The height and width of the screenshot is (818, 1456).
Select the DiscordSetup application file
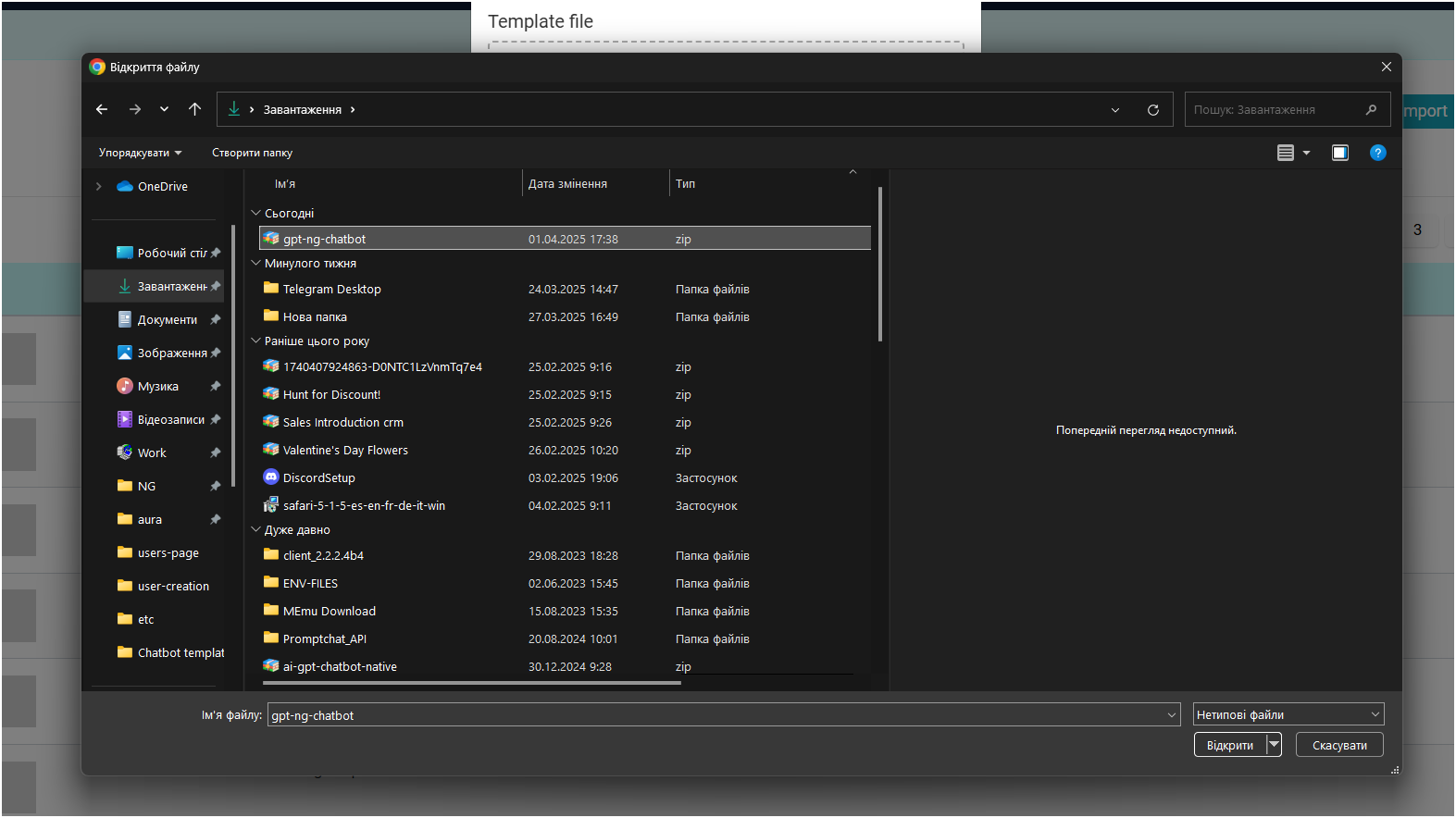click(x=318, y=478)
